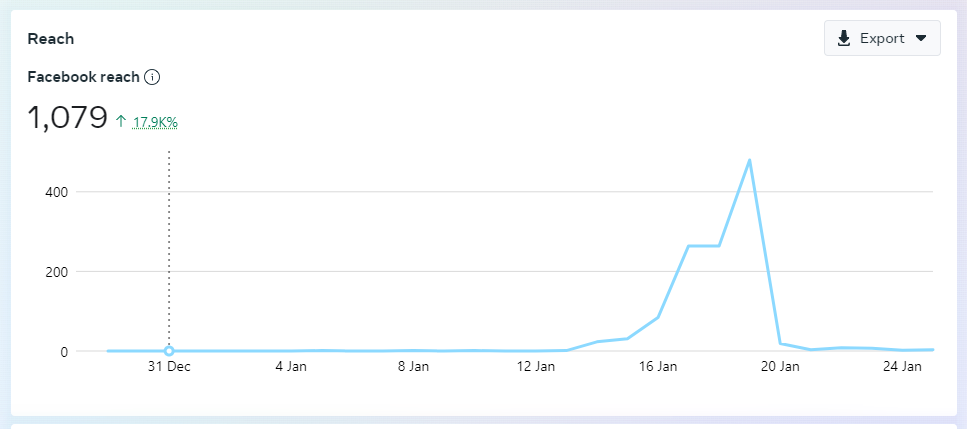
Task: Click the circle marker at 31 Dec
Action: (x=169, y=351)
